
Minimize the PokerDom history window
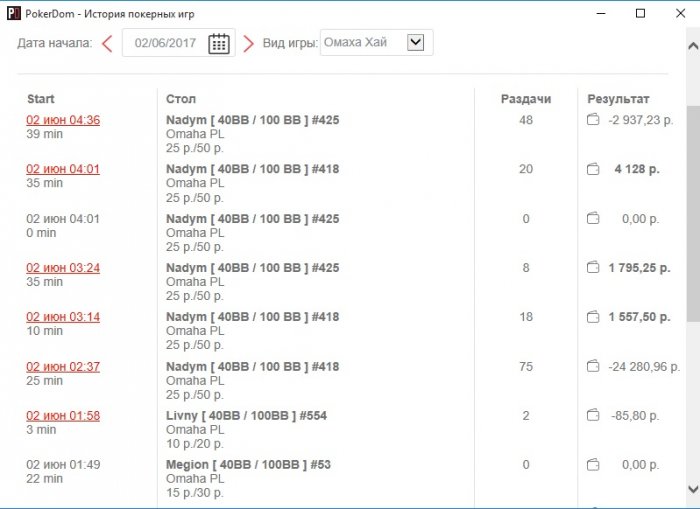[601, 13]
